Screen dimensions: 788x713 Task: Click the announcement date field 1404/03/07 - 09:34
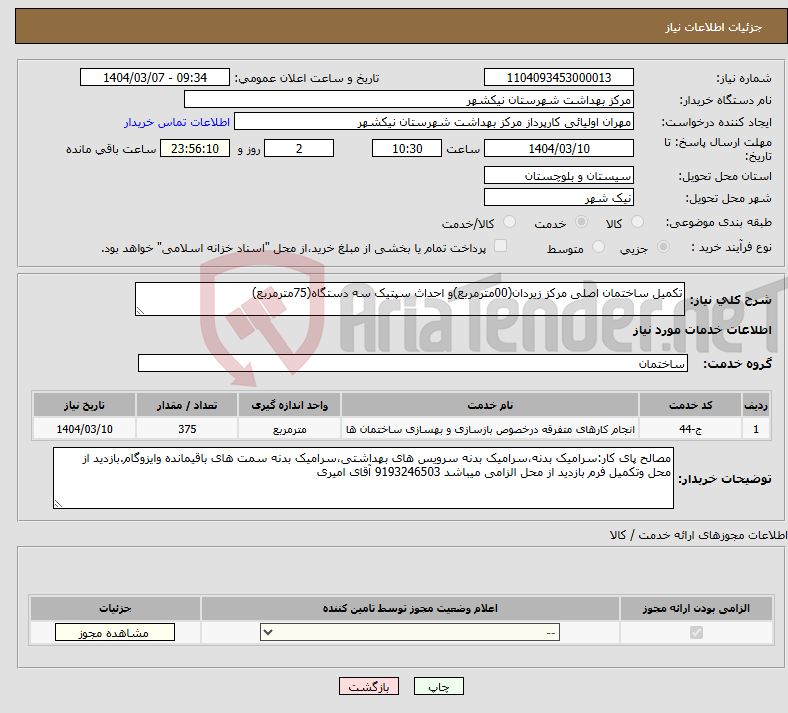tap(155, 77)
